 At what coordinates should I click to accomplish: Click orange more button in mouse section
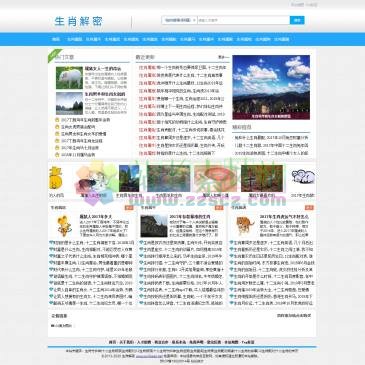click(129, 208)
